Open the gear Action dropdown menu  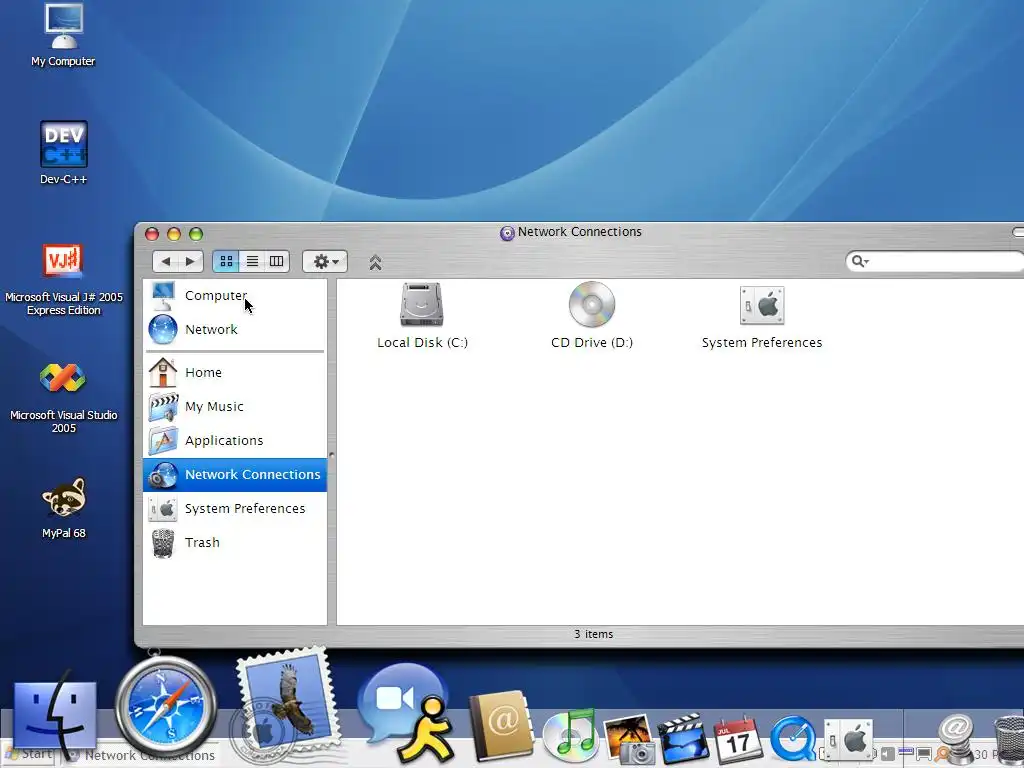click(x=325, y=262)
